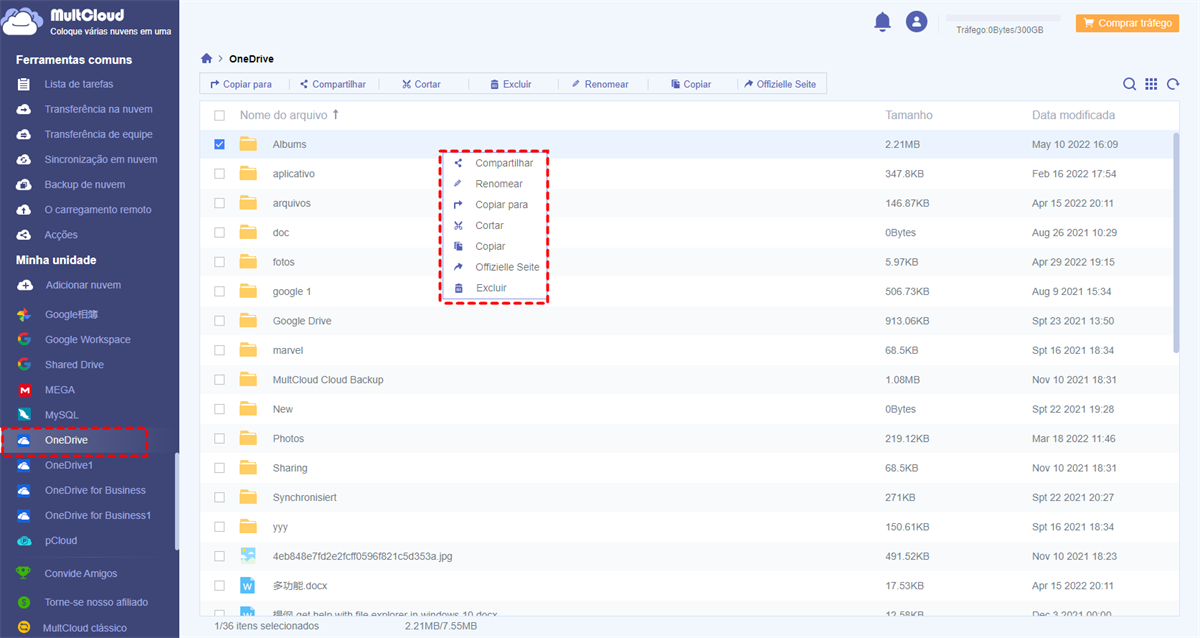Select Shared Drive in sidebar
1200x638 pixels.
point(74,364)
